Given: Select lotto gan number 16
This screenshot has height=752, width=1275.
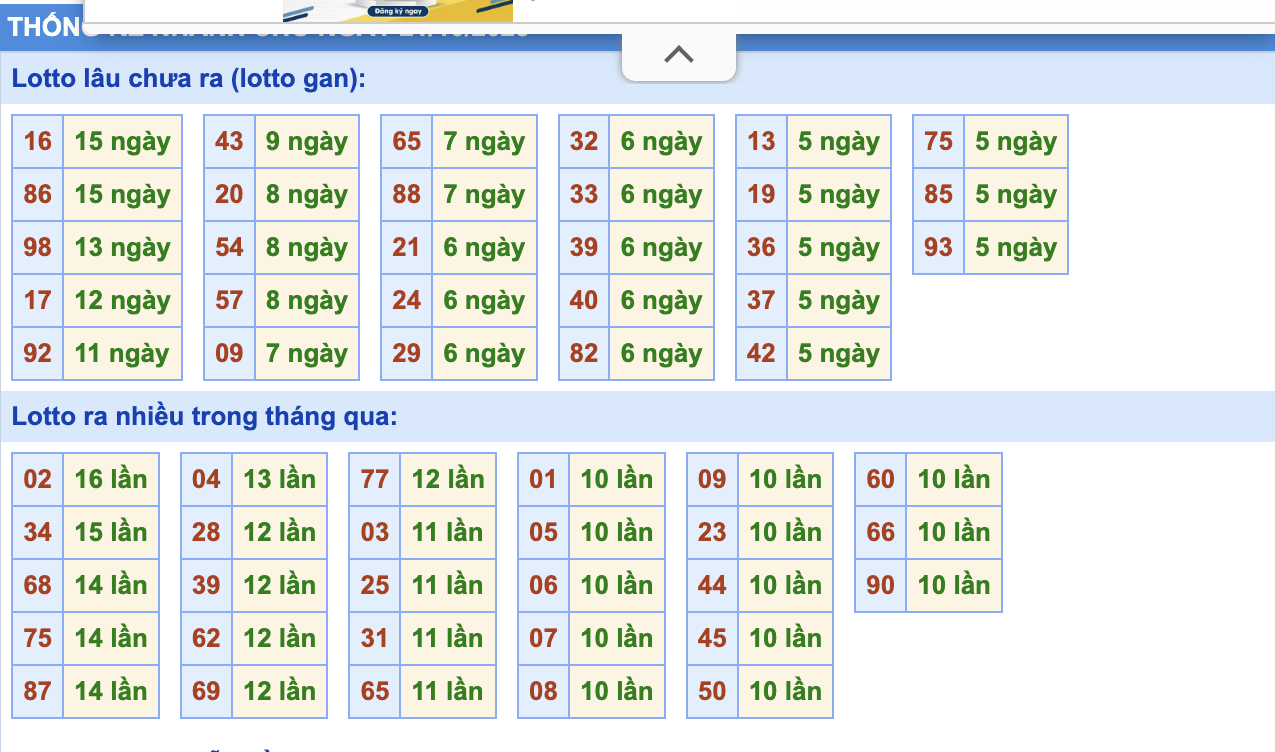Looking at the screenshot, I should click(38, 142).
